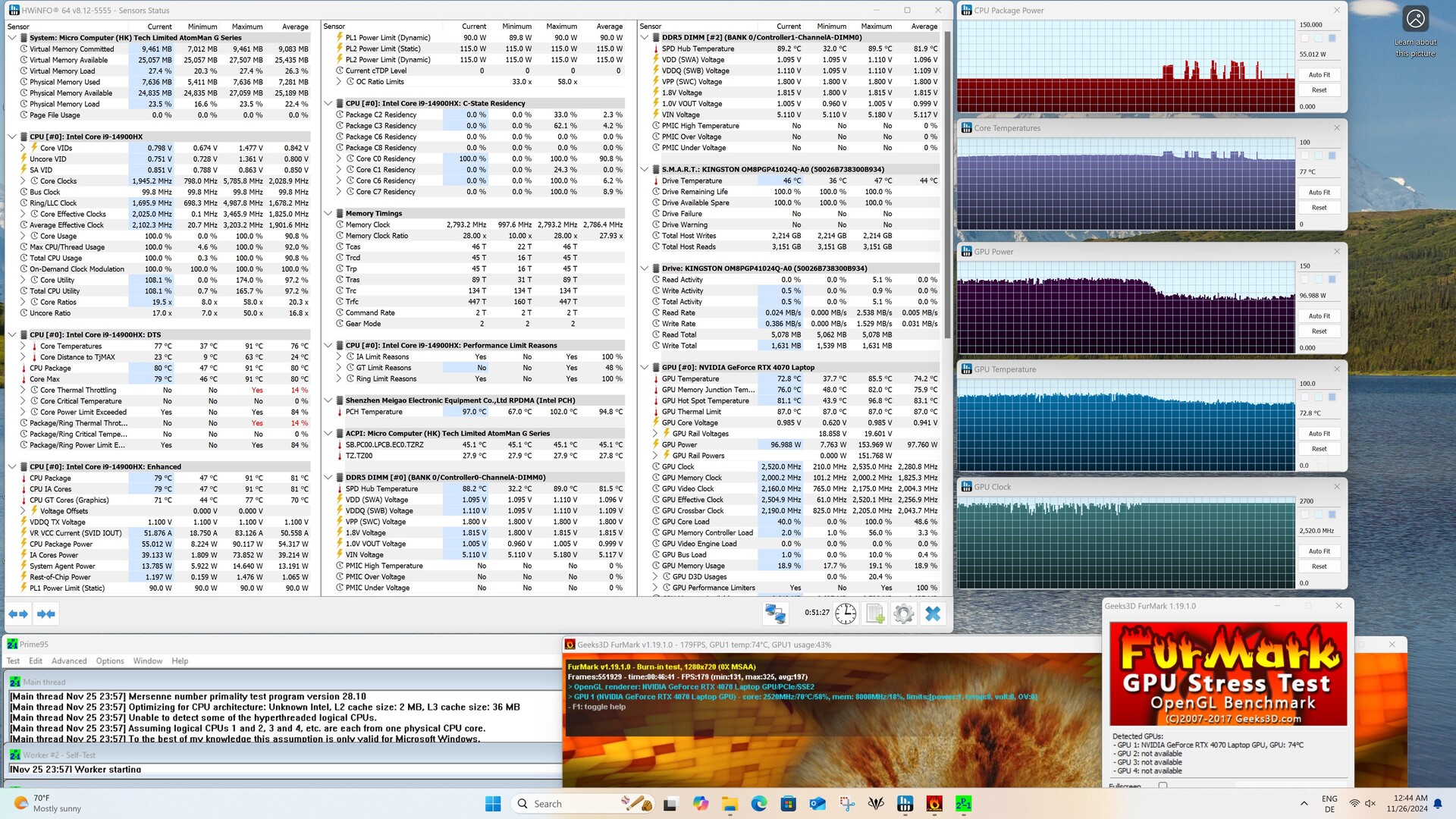Click the log sensors to file icon
This screenshot has width=1456, height=819.
coord(875,613)
